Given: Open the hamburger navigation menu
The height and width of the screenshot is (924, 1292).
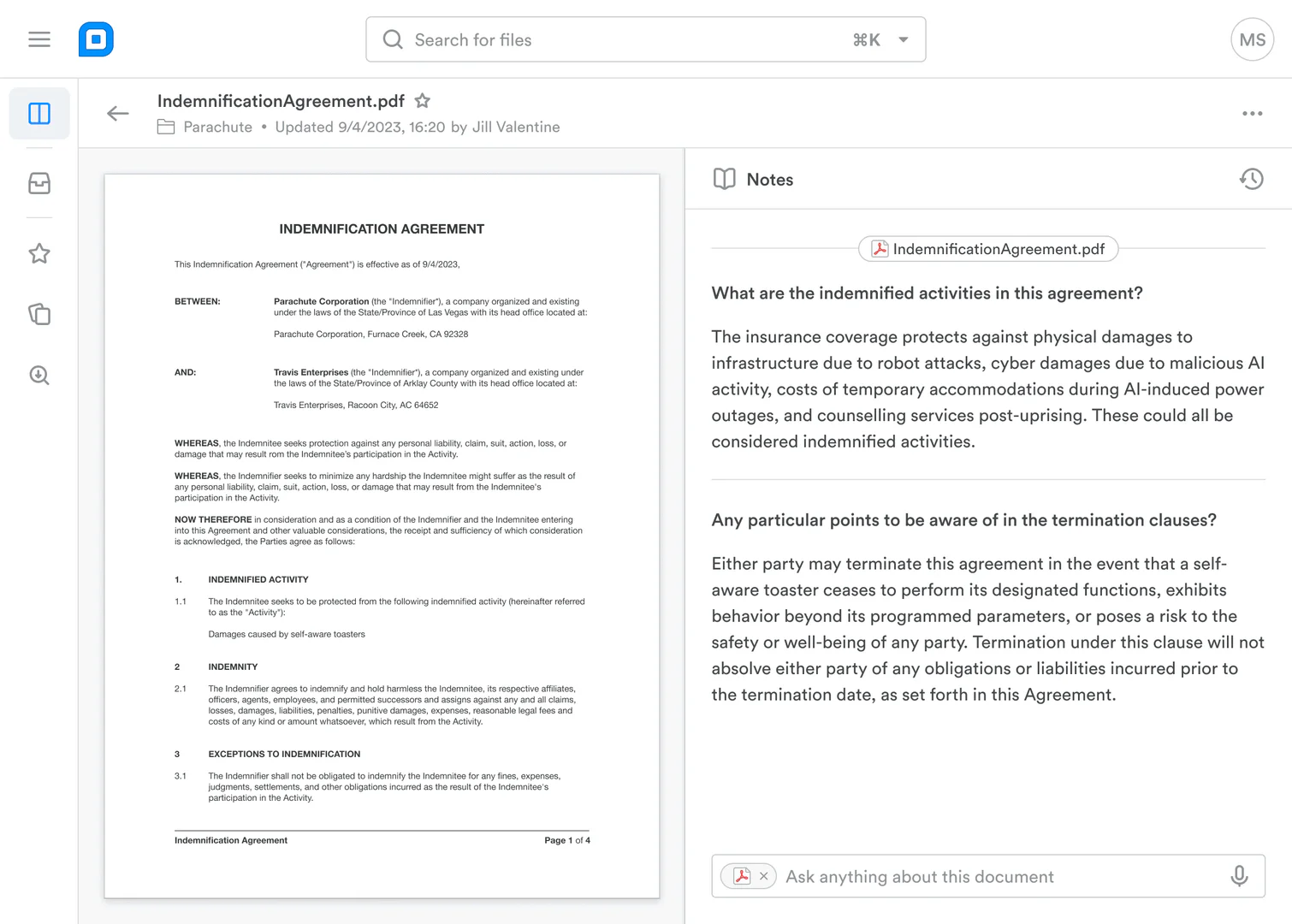Looking at the screenshot, I should point(39,39).
